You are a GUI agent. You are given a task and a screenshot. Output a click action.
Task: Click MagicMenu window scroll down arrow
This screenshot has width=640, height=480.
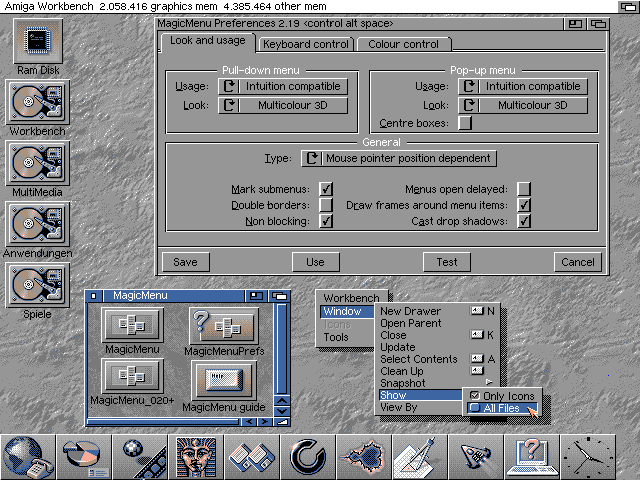282,411
